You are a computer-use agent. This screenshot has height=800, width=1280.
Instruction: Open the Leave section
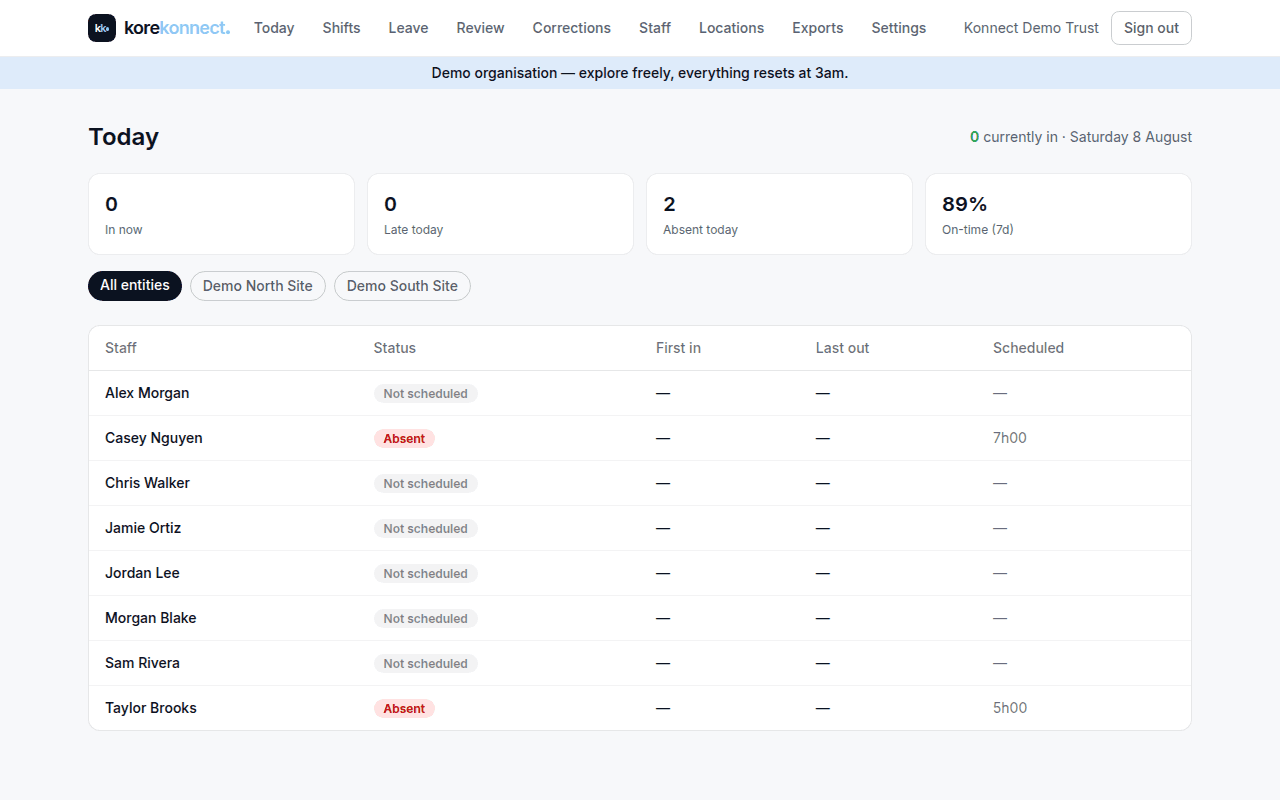click(x=408, y=28)
